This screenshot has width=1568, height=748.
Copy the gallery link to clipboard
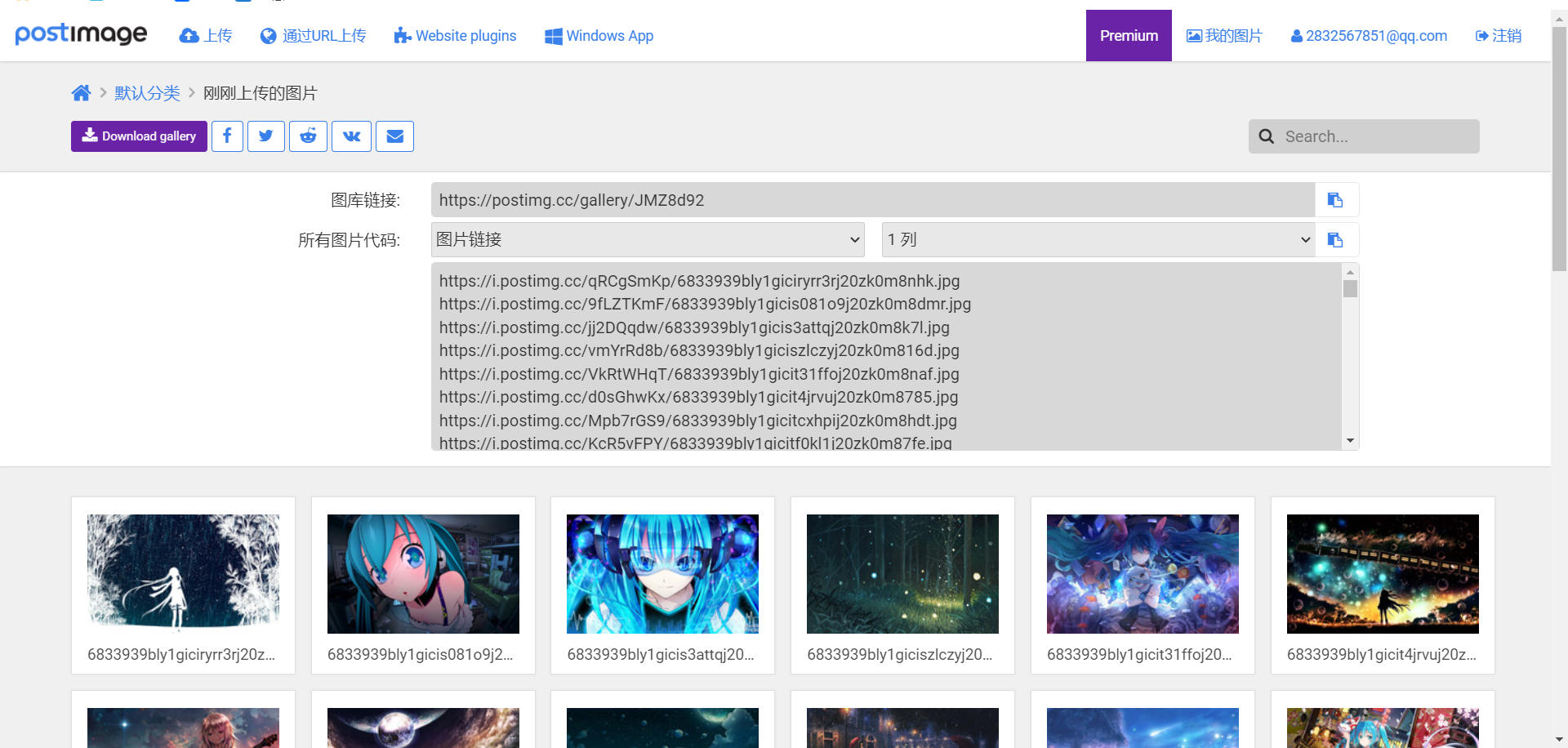point(1336,200)
